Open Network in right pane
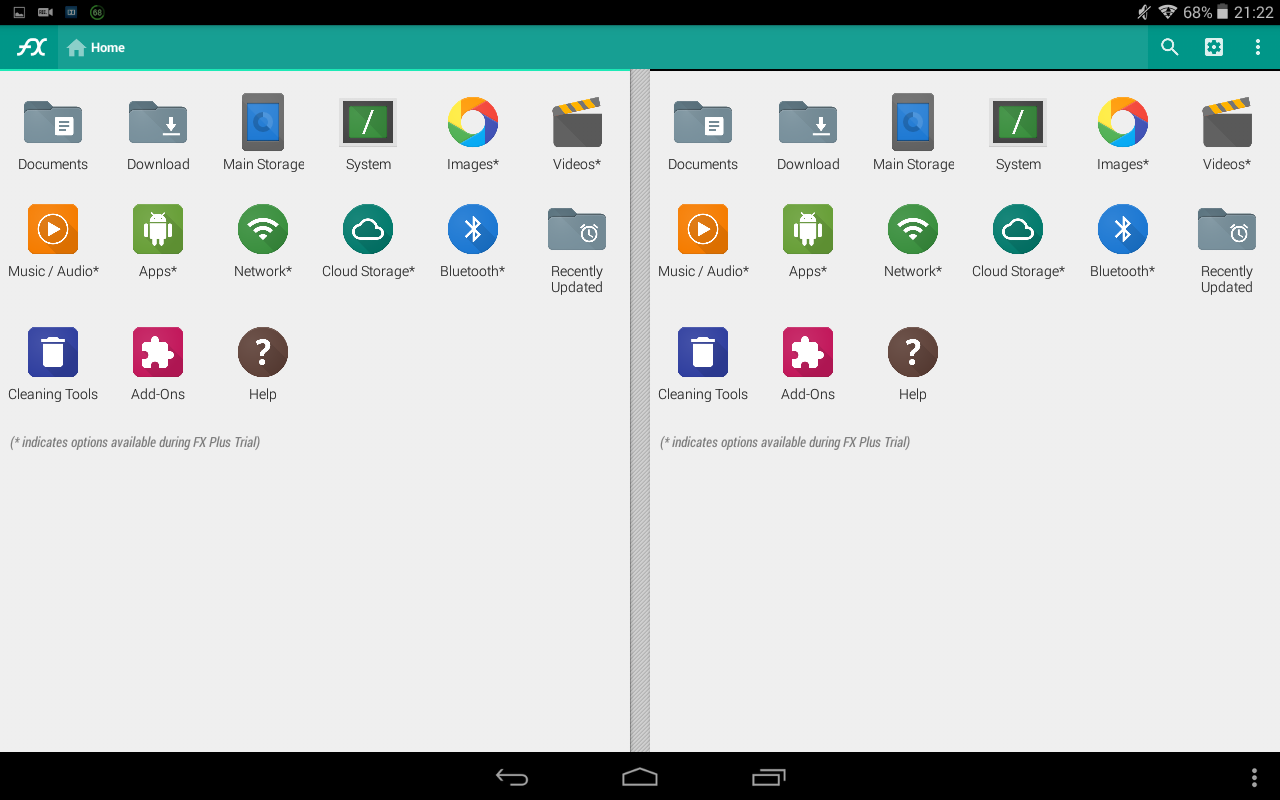 coord(913,242)
